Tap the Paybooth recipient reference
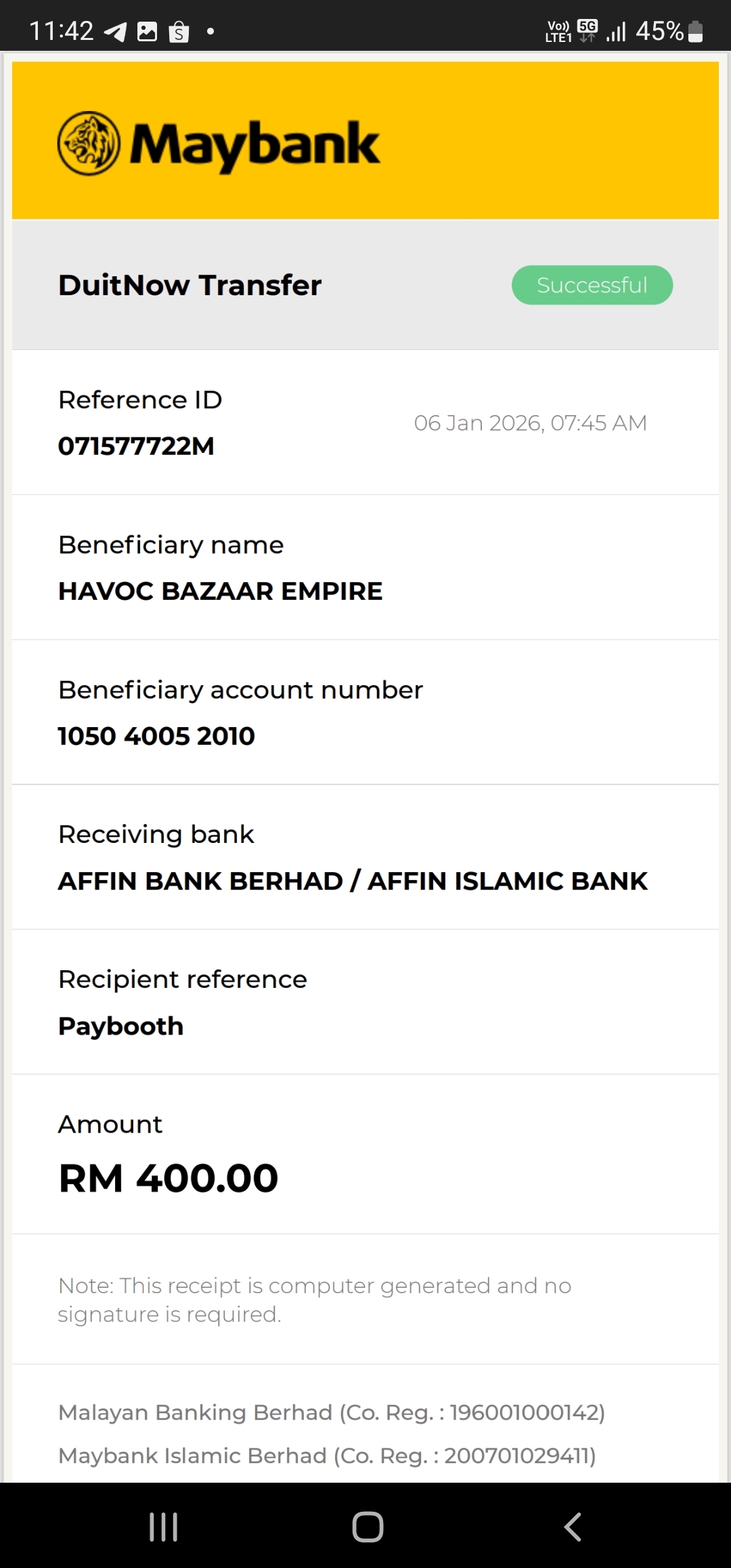 (x=121, y=1026)
